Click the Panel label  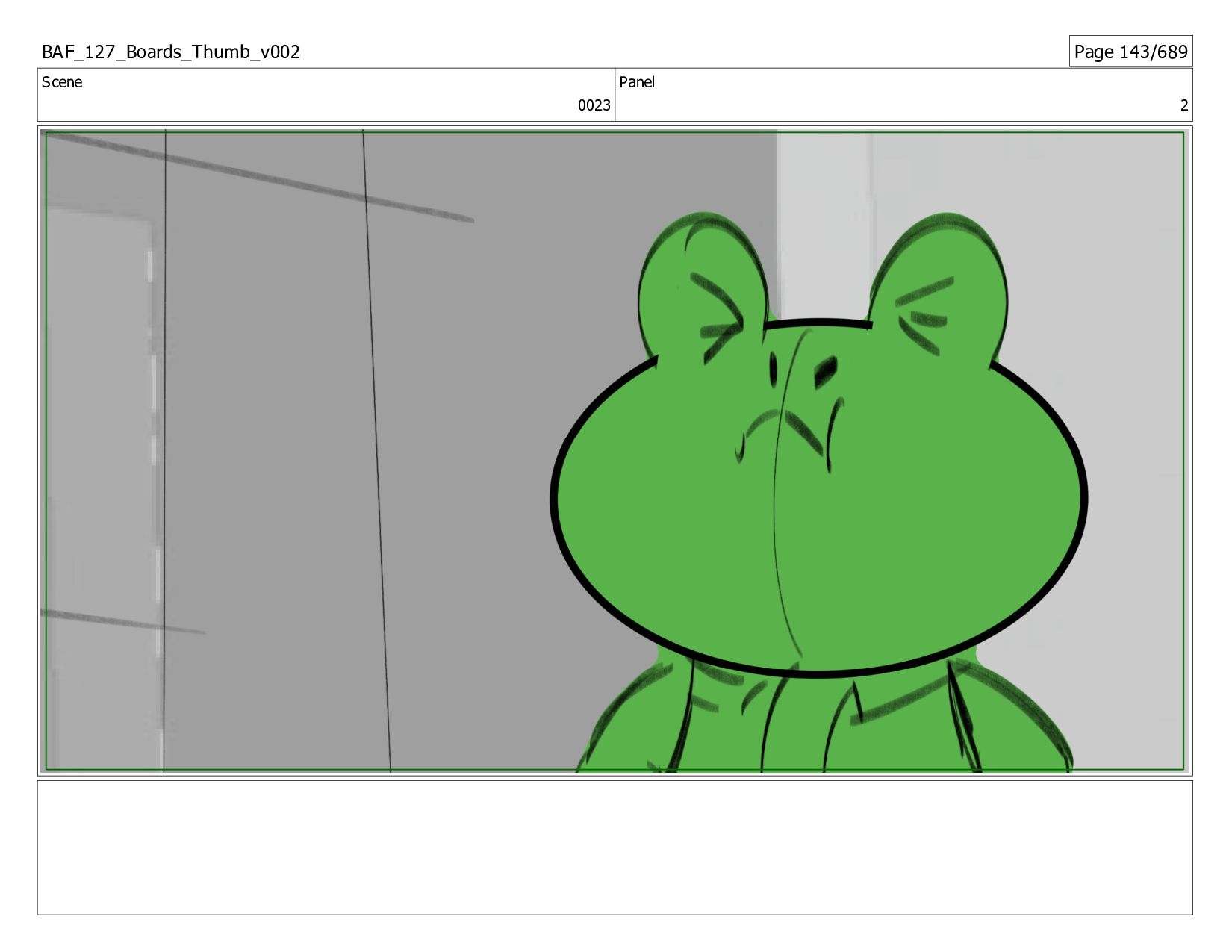pyautogui.click(x=637, y=82)
